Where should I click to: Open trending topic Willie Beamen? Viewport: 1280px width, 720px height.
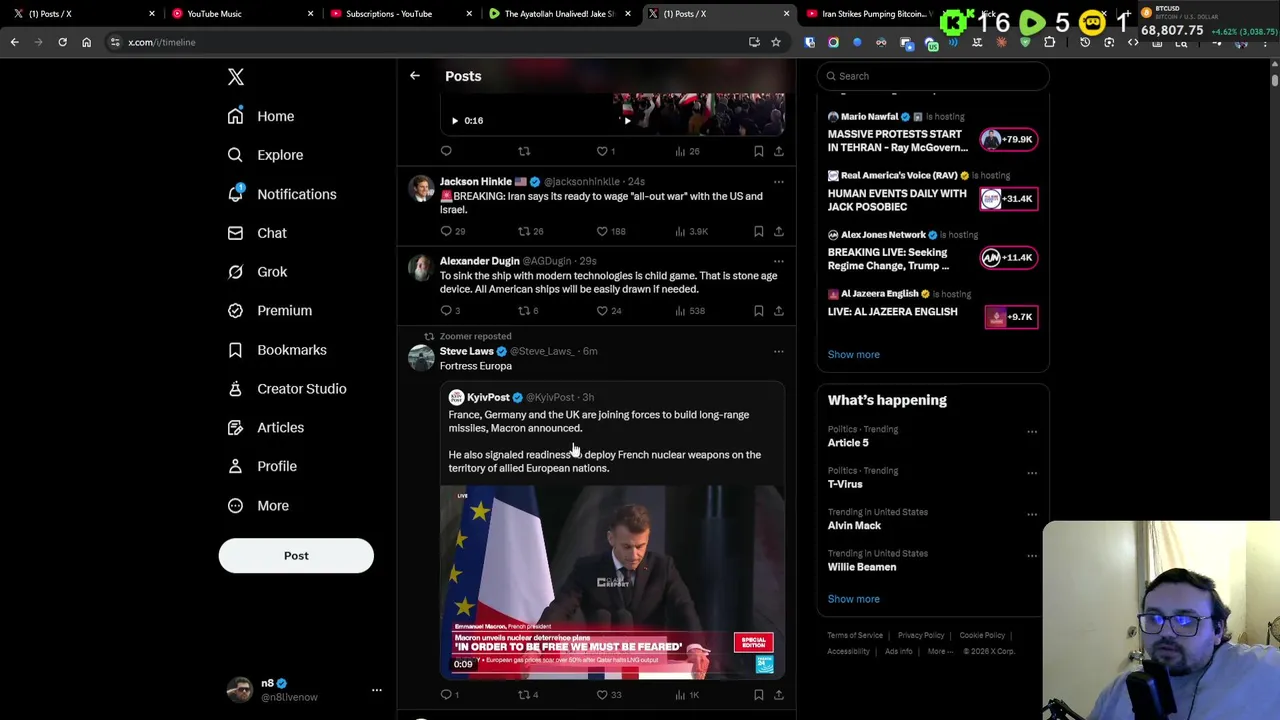coord(862,567)
